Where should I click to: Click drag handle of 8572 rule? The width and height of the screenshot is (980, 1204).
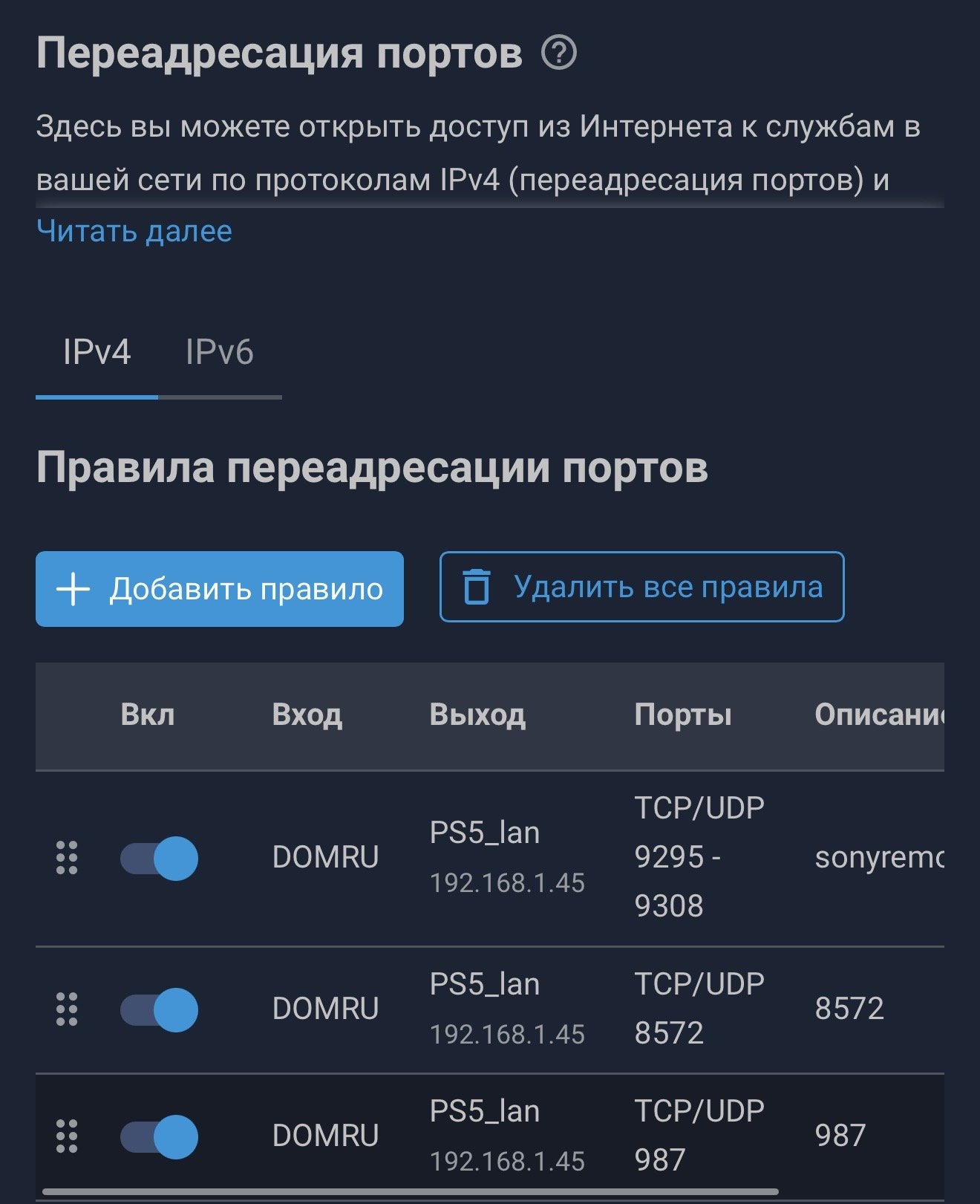[x=67, y=1009]
